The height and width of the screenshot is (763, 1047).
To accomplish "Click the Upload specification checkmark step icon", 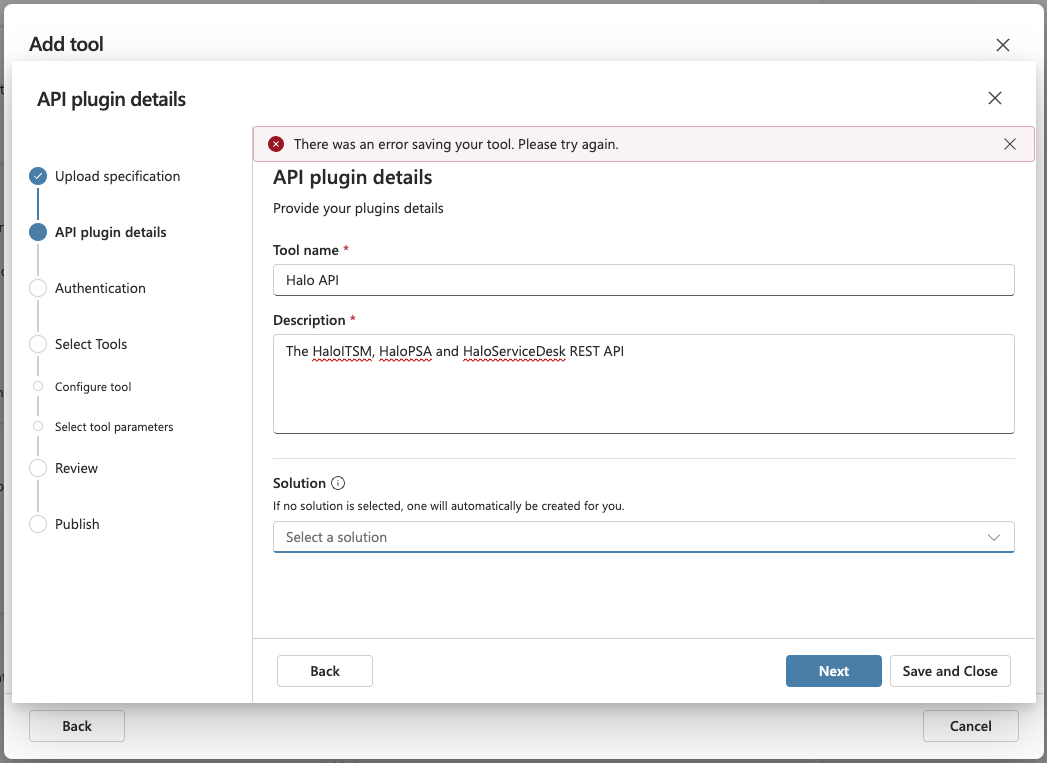I will 38,176.
